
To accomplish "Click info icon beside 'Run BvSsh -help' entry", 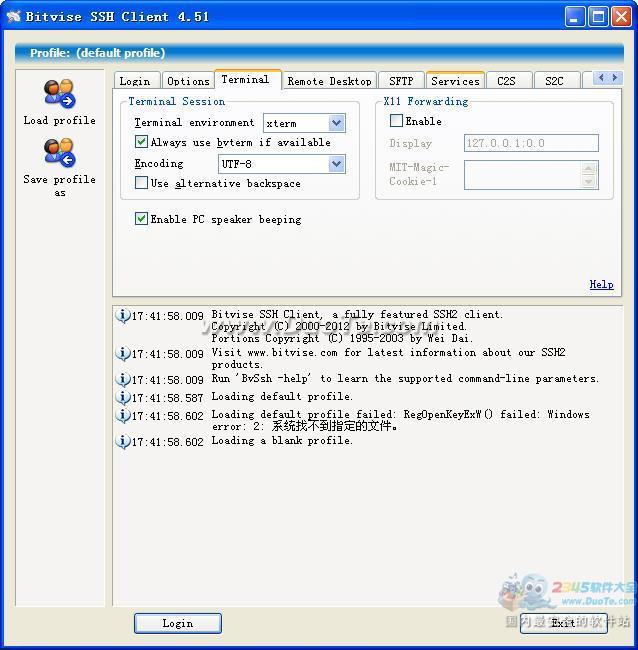I will (x=122, y=379).
